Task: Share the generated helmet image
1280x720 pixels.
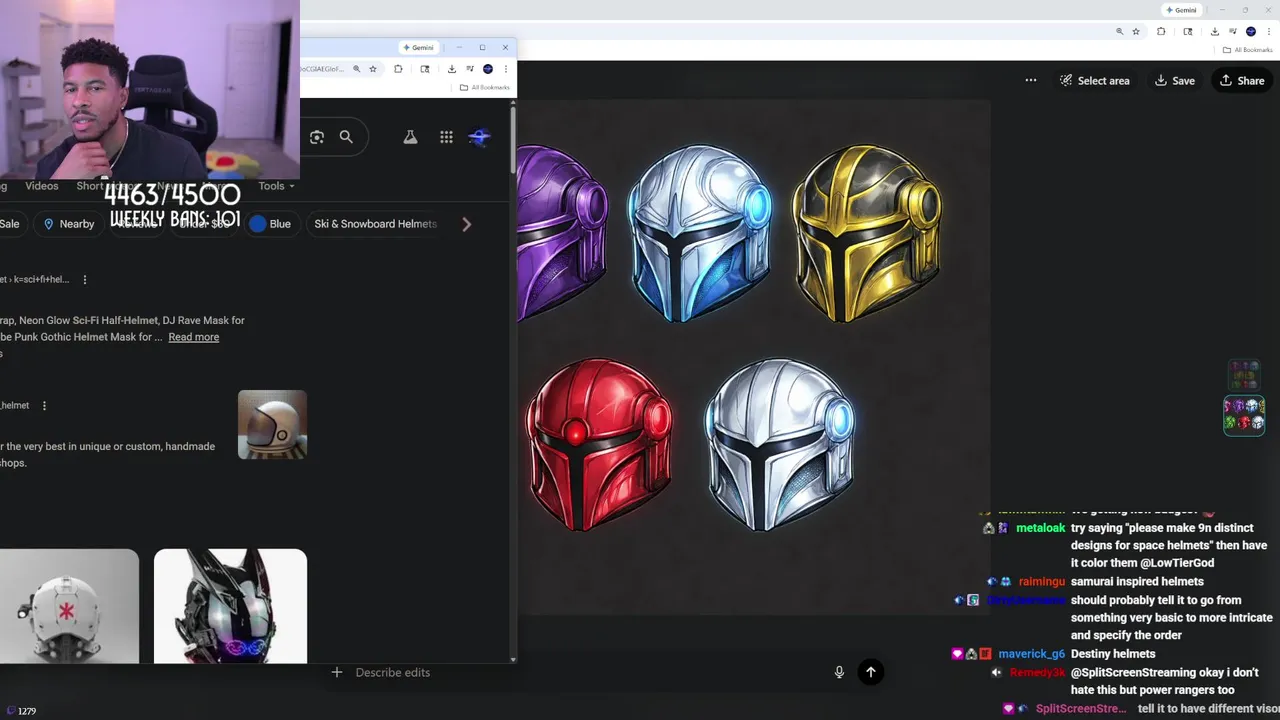Action: tap(1242, 81)
